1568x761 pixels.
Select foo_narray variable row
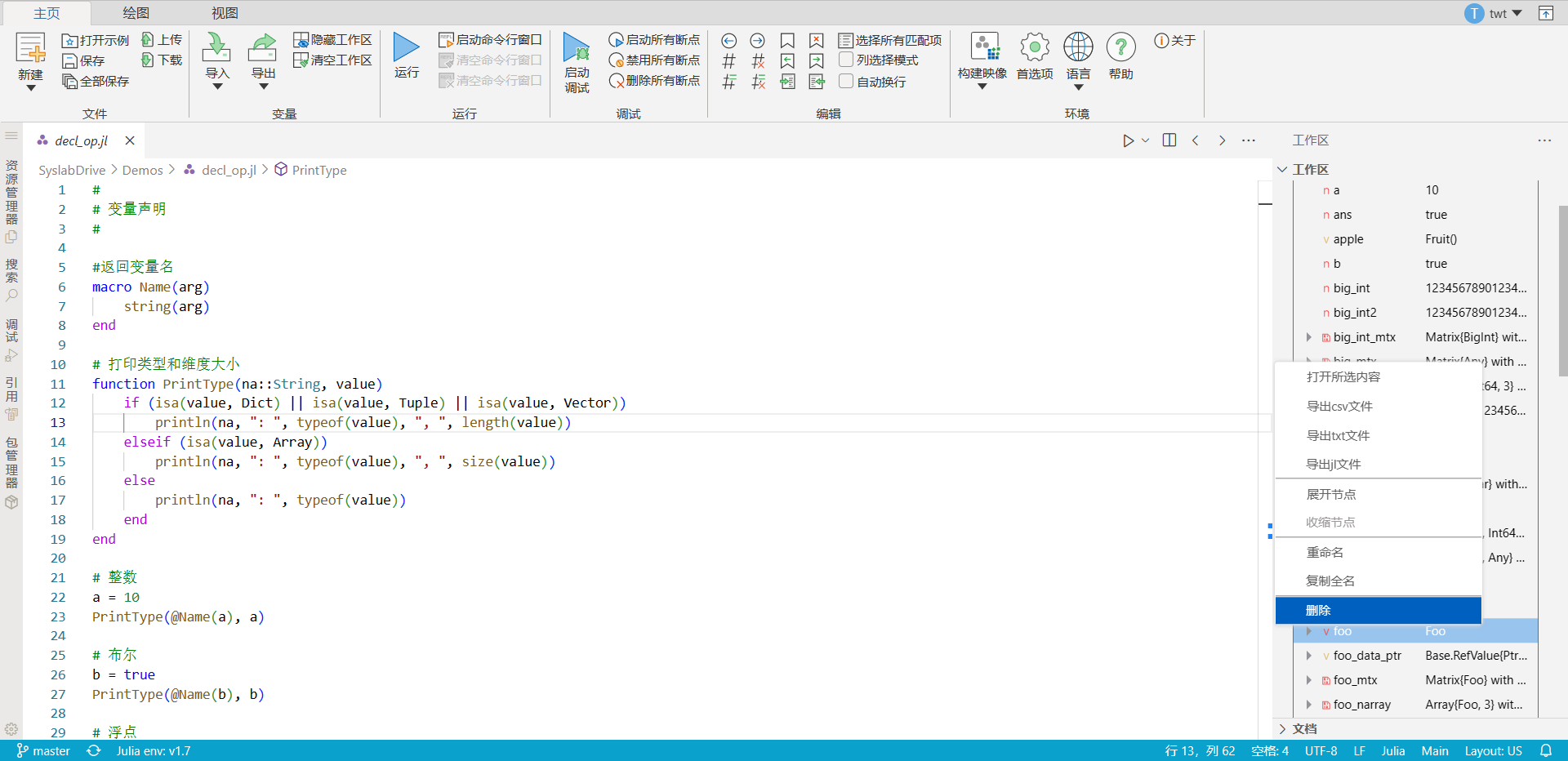point(1416,705)
